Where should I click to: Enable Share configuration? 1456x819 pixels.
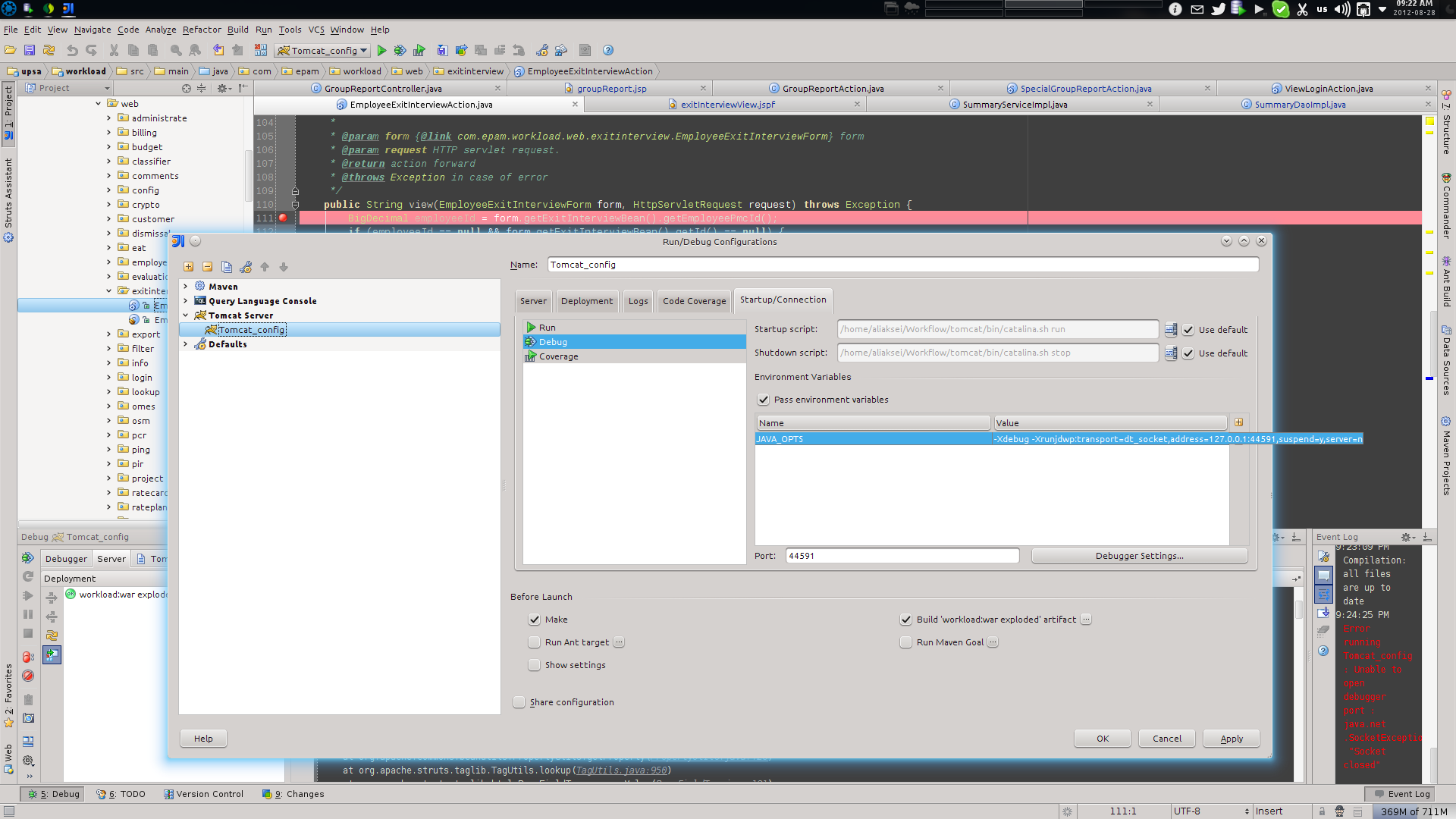click(x=519, y=701)
